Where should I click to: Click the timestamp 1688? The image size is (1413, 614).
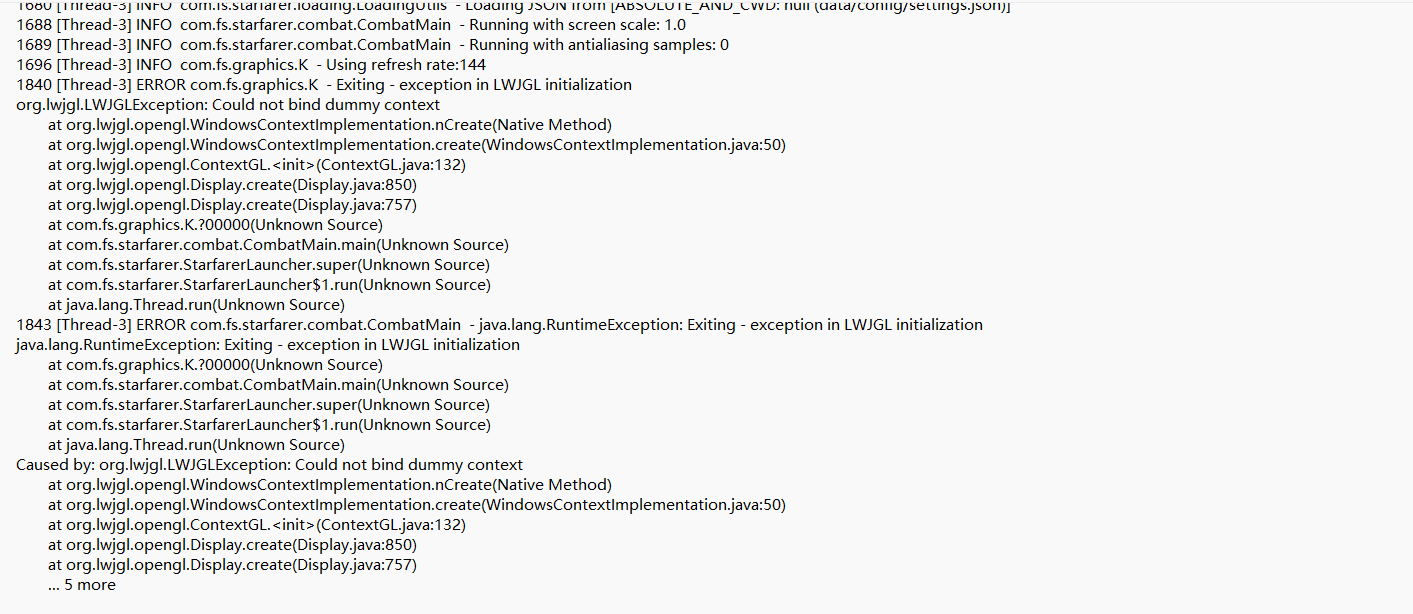click(34, 25)
